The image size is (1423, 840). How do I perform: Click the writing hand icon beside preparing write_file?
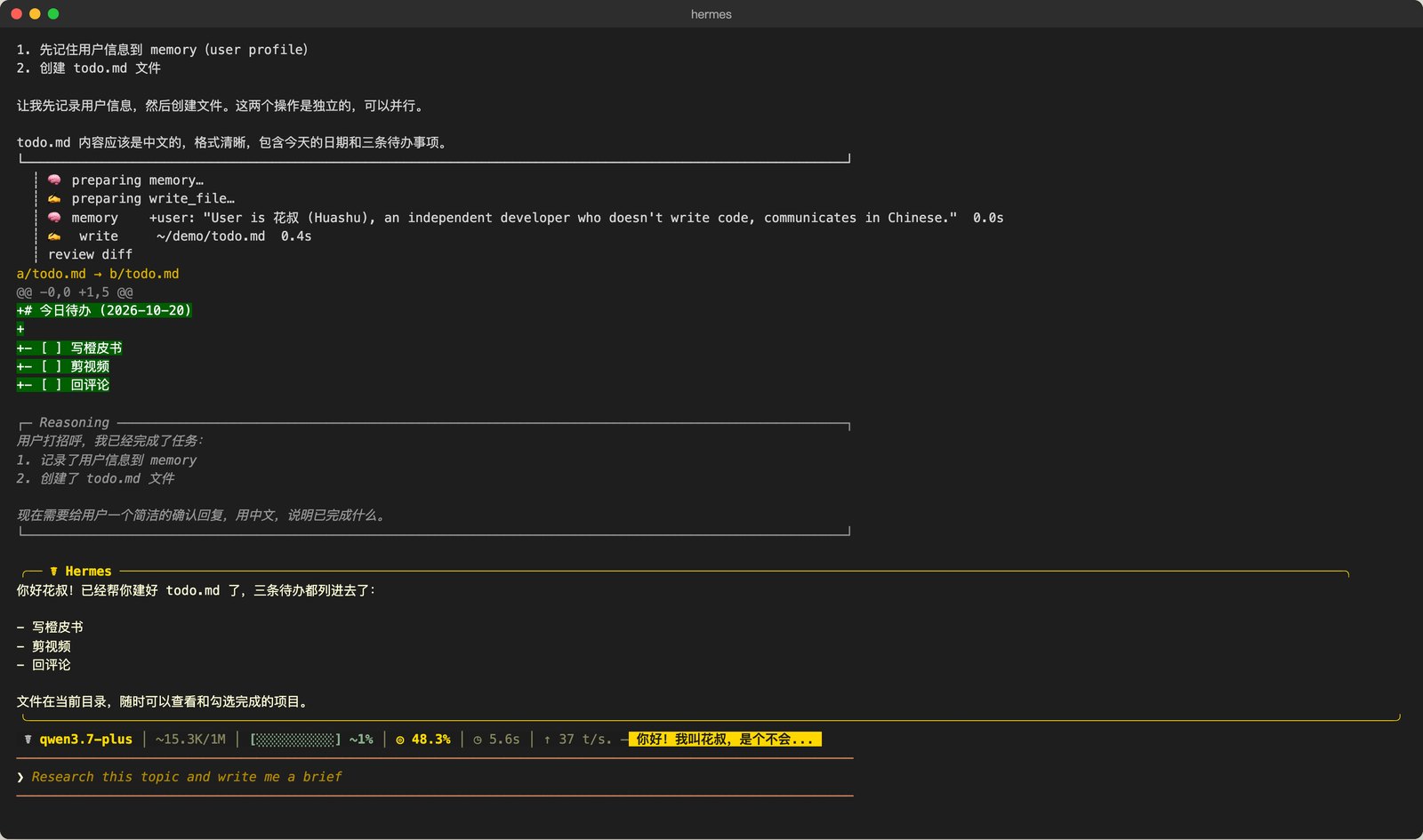pyautogui.click(x=54, y=198)
